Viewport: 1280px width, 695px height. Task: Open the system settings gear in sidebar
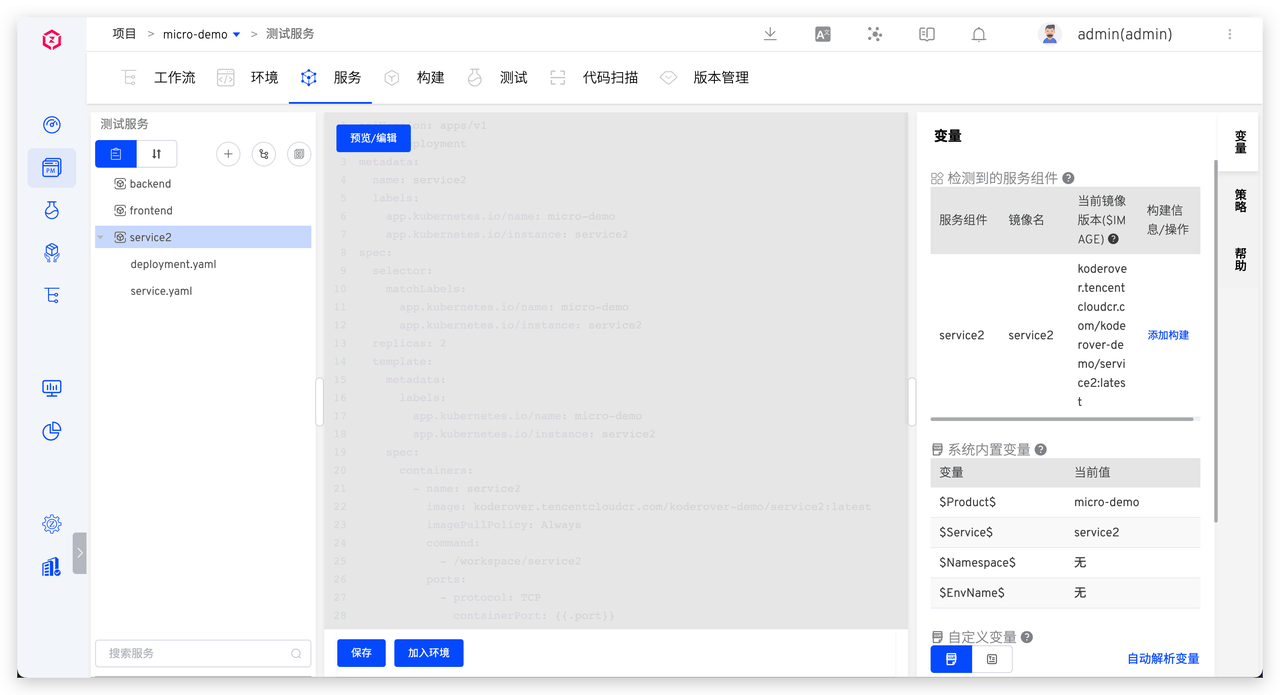52,524
